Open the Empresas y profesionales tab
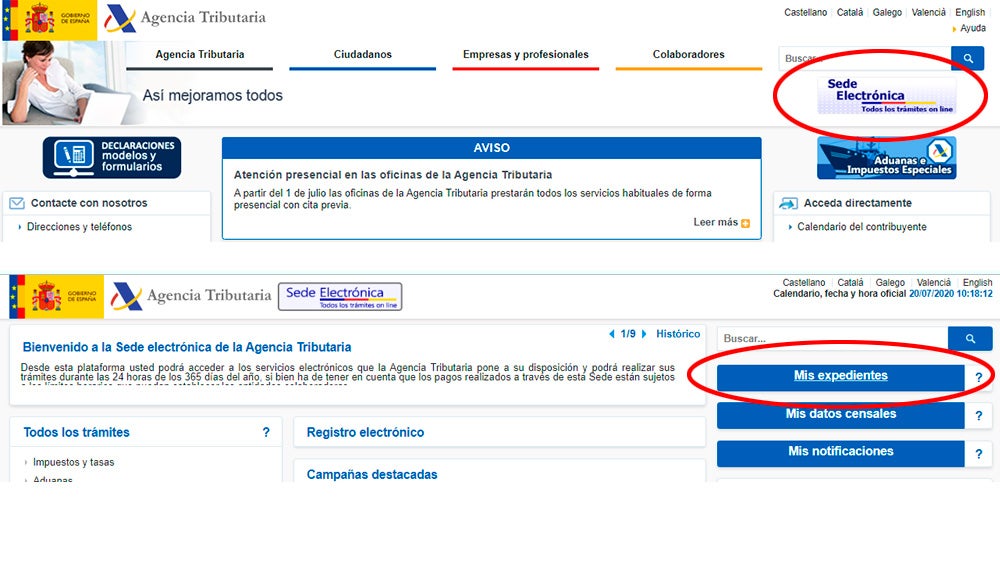Viewport: 1000px width, 567px height. (x=526, y=55)
